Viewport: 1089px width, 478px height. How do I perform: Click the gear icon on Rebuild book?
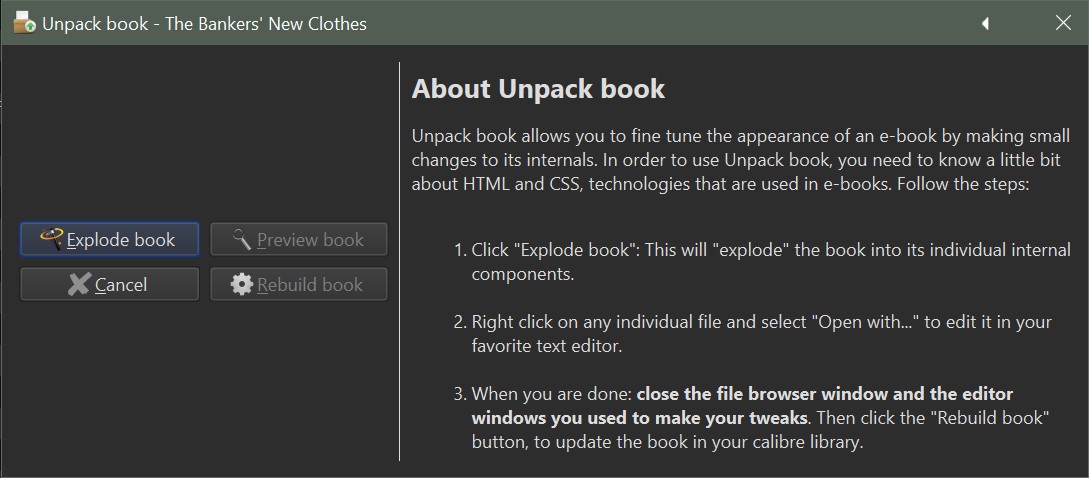point(241,284)
